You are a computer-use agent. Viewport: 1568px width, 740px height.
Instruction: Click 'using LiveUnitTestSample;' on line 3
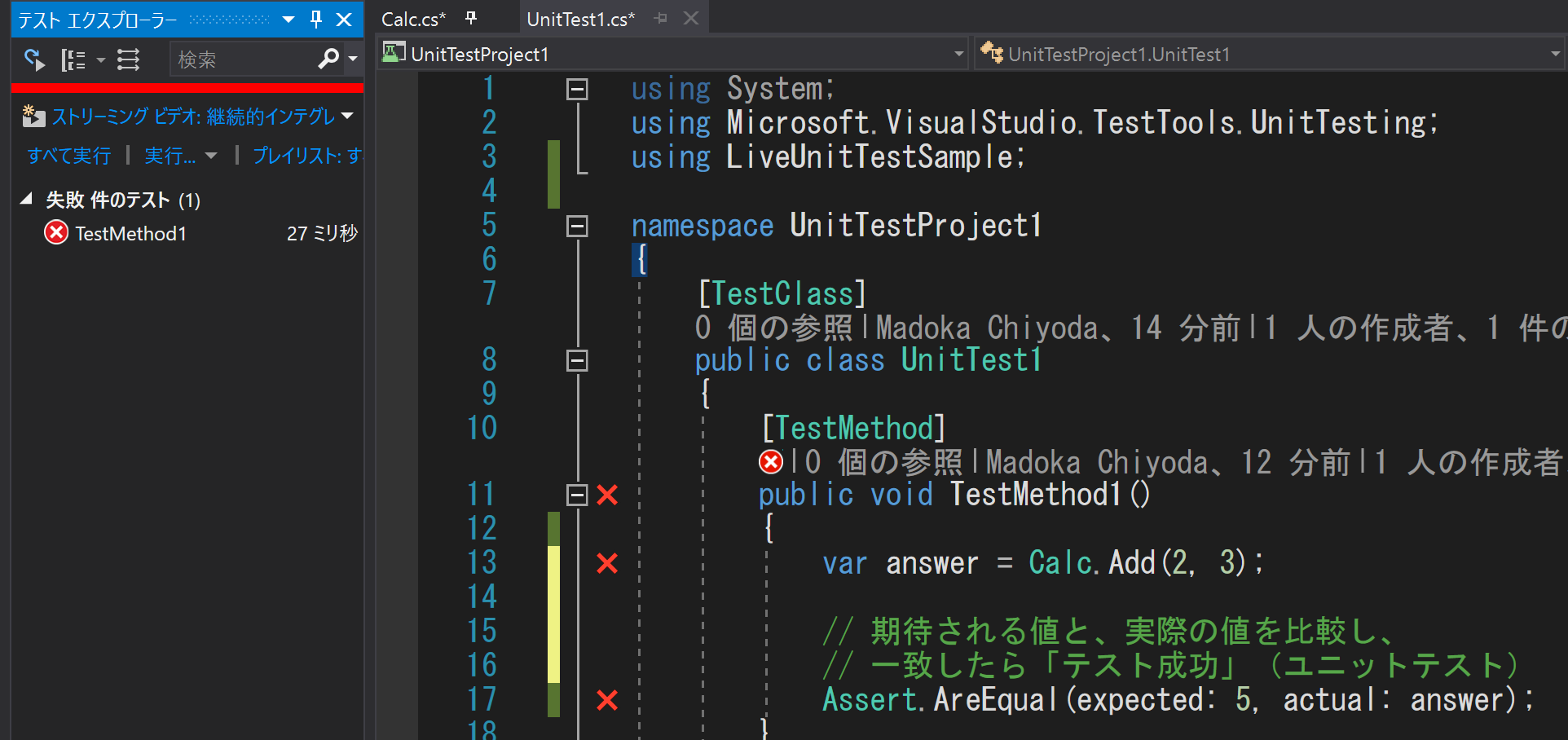[x=829, y=157]
